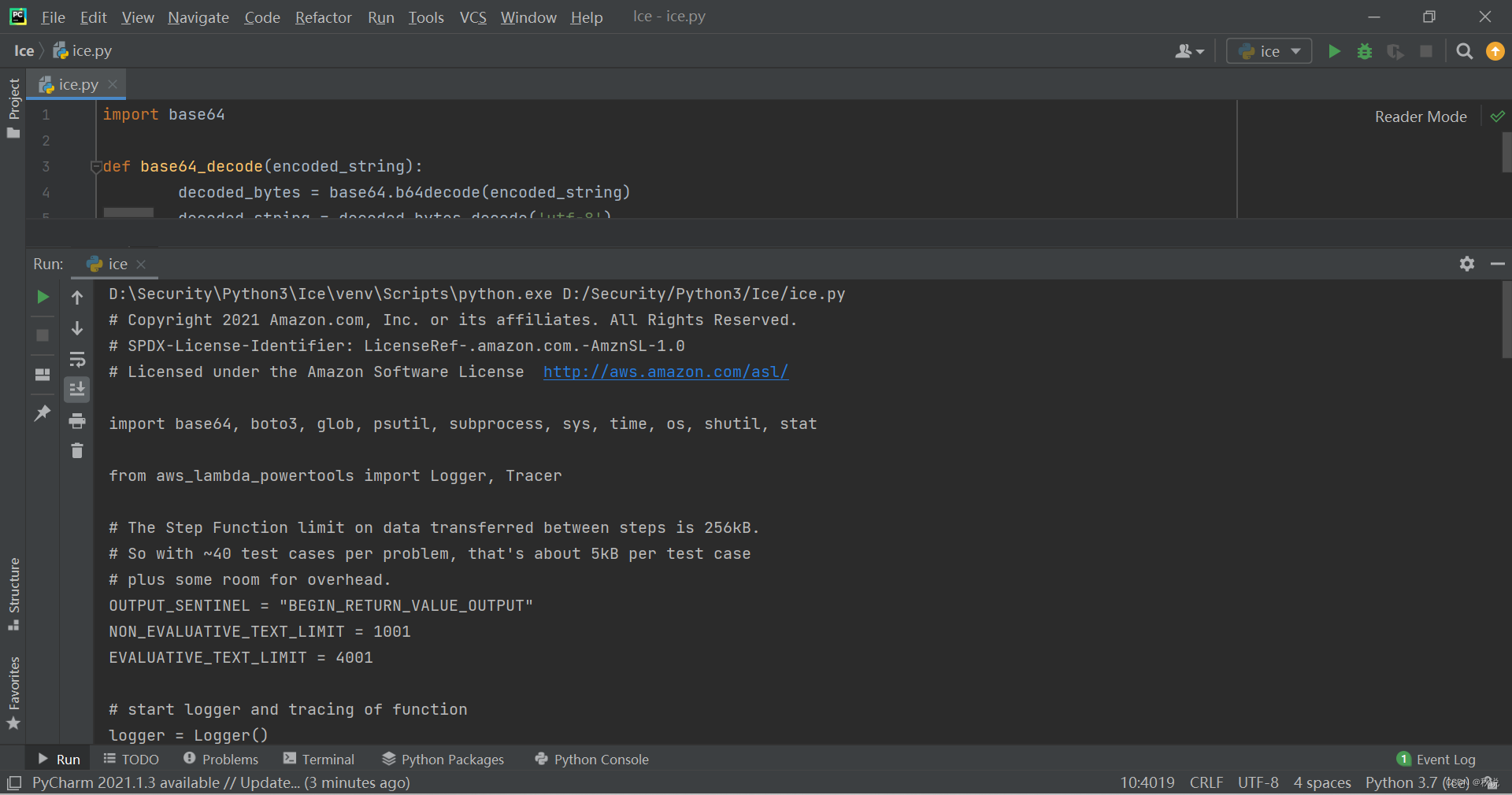Image resolution: width=1512 pixels, height=795 pixels.
Task: Change CRLF line separator
Action: 1206,783
